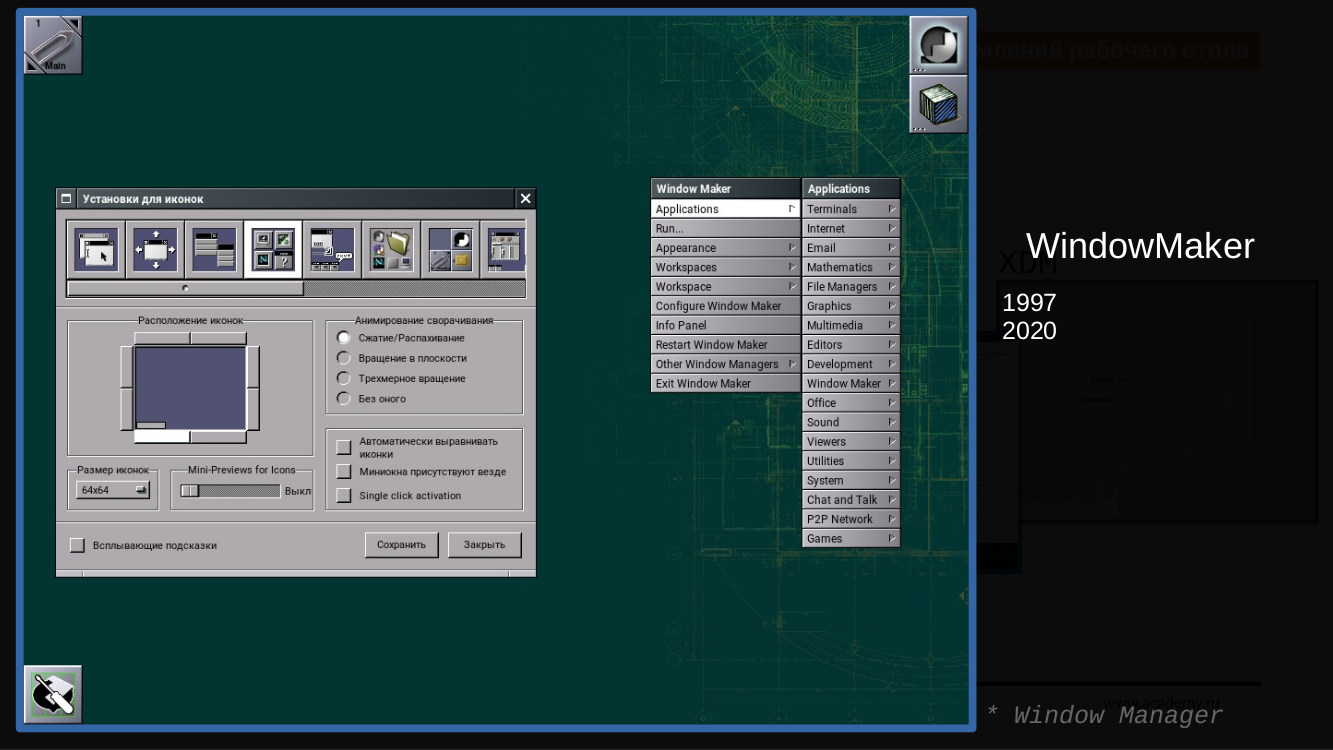The width and height of the screenshot is (1333, 750).
Task: Open Info Panel from the menu
Action: [x=726, y=325]
